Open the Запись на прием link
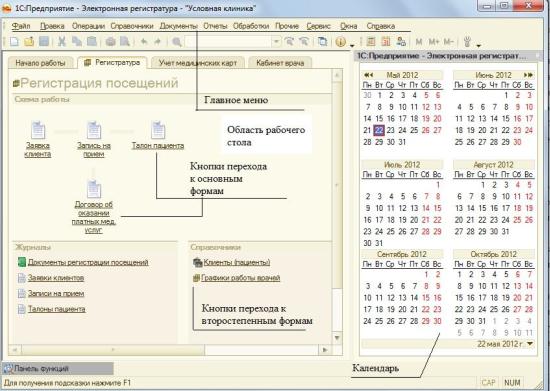Viewport: 550px width, 391px height. coord(94,150)
